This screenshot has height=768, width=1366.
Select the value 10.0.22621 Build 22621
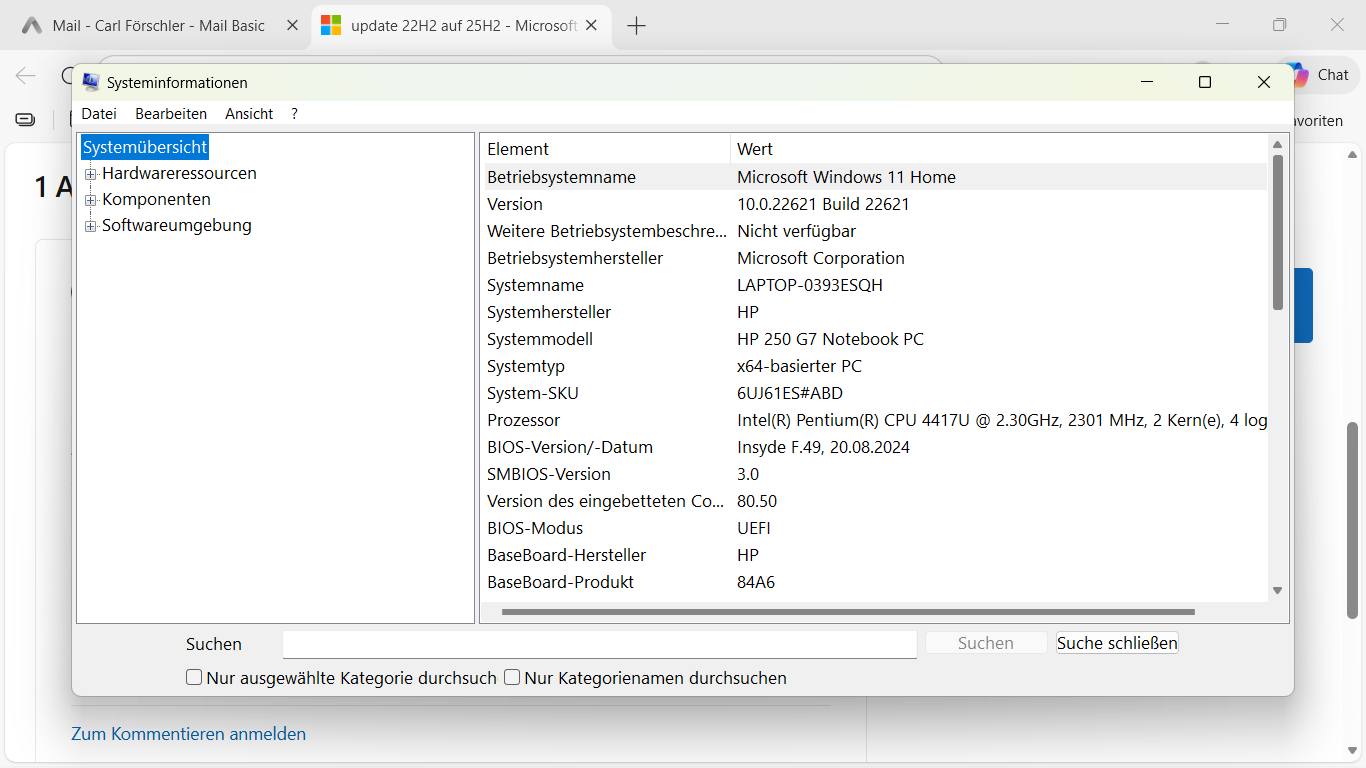823,204
